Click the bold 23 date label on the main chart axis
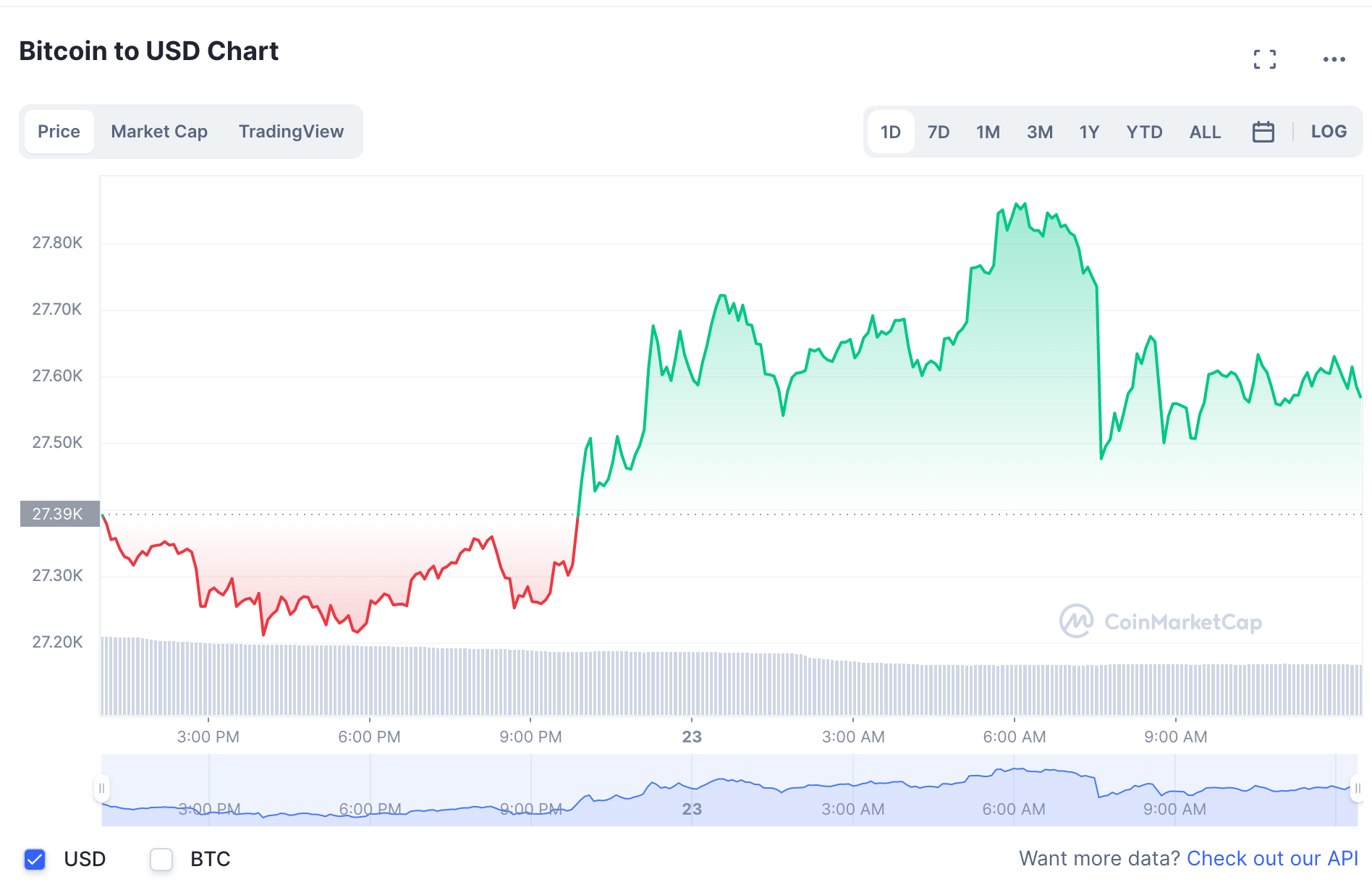Image resolution: width=1372 pixels, height=890 pixels. point(692,737)
